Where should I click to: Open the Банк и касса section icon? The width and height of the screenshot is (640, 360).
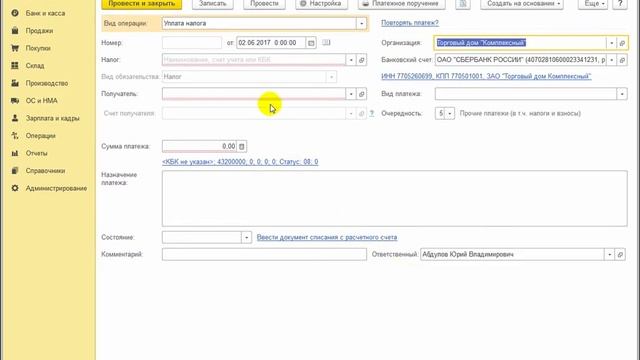click(x=15, y=13)
